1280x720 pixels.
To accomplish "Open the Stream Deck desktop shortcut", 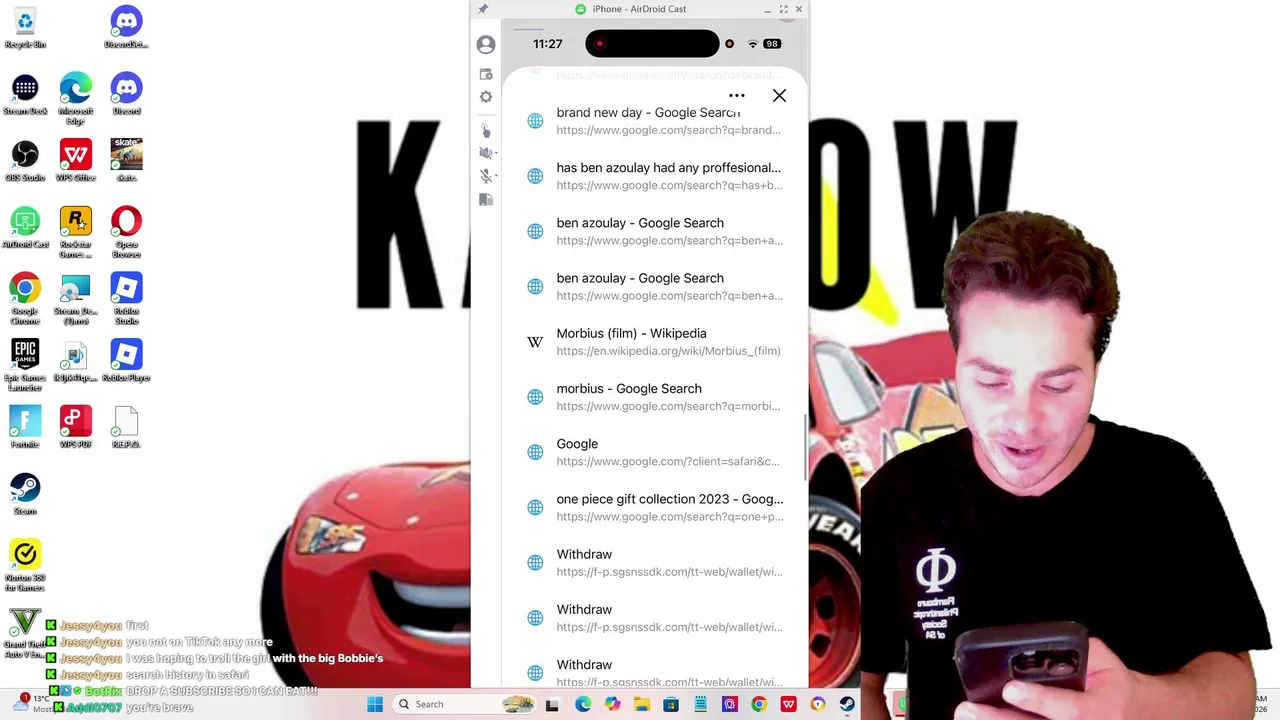I will pos(25,94).
